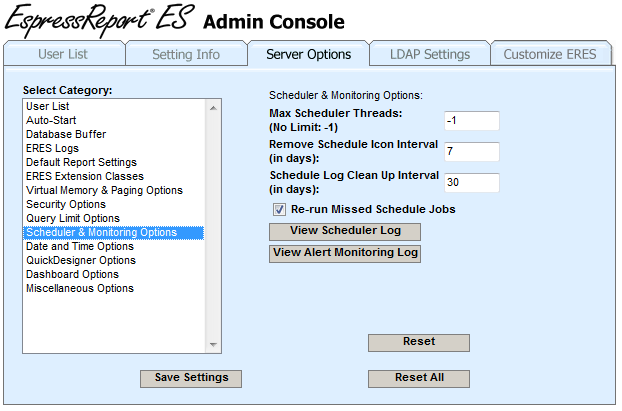622x411 pixels.
Task: Click the category list scroll up arrow
Action: (213, 108)
